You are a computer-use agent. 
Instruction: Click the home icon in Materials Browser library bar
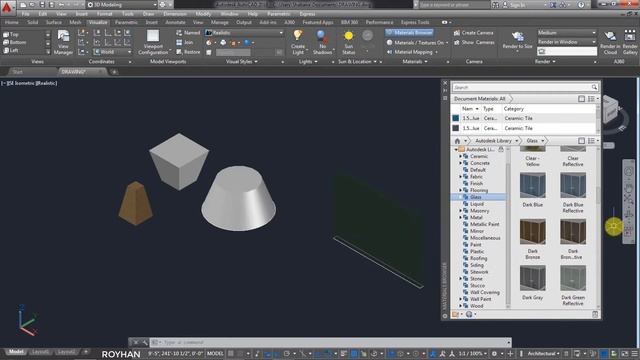click(457, 141)
